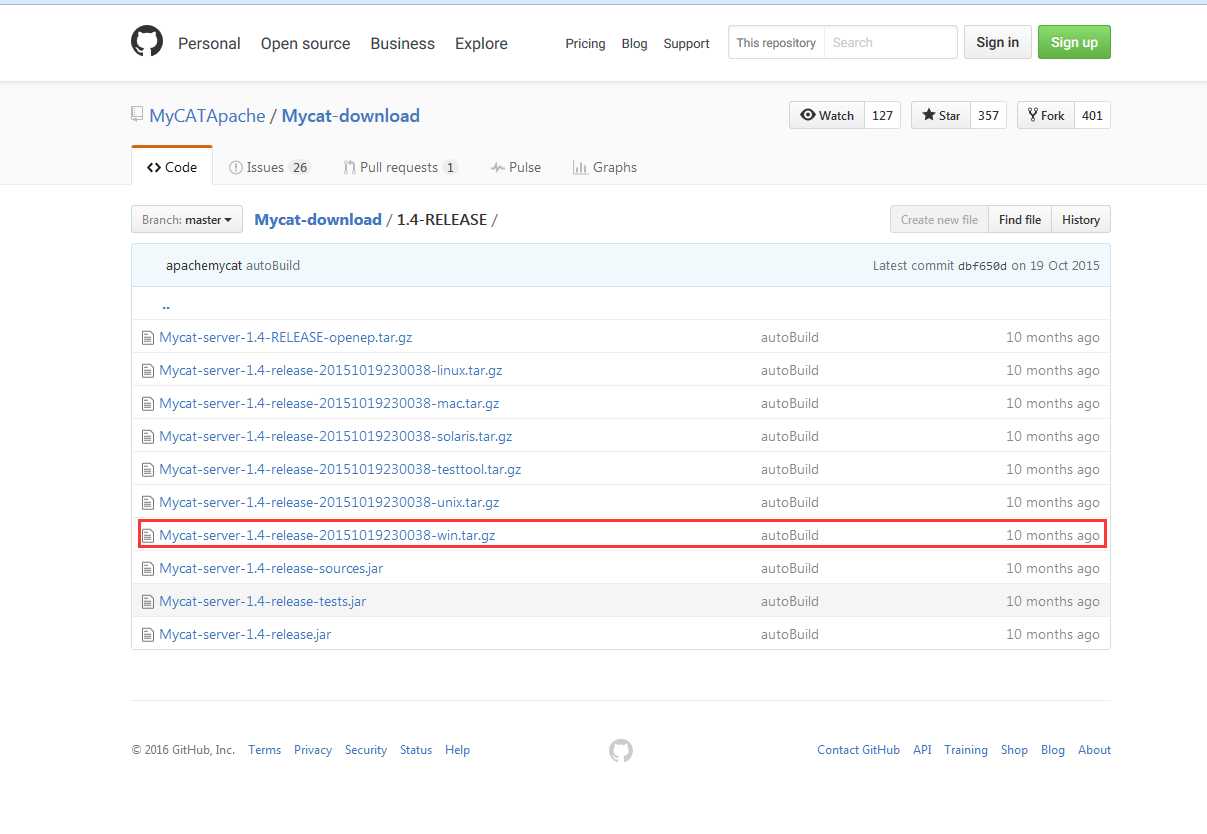Open Explore in the top navigation
Screen dimensions: 1207x834
pyautogui.click(x=481, y=43)
